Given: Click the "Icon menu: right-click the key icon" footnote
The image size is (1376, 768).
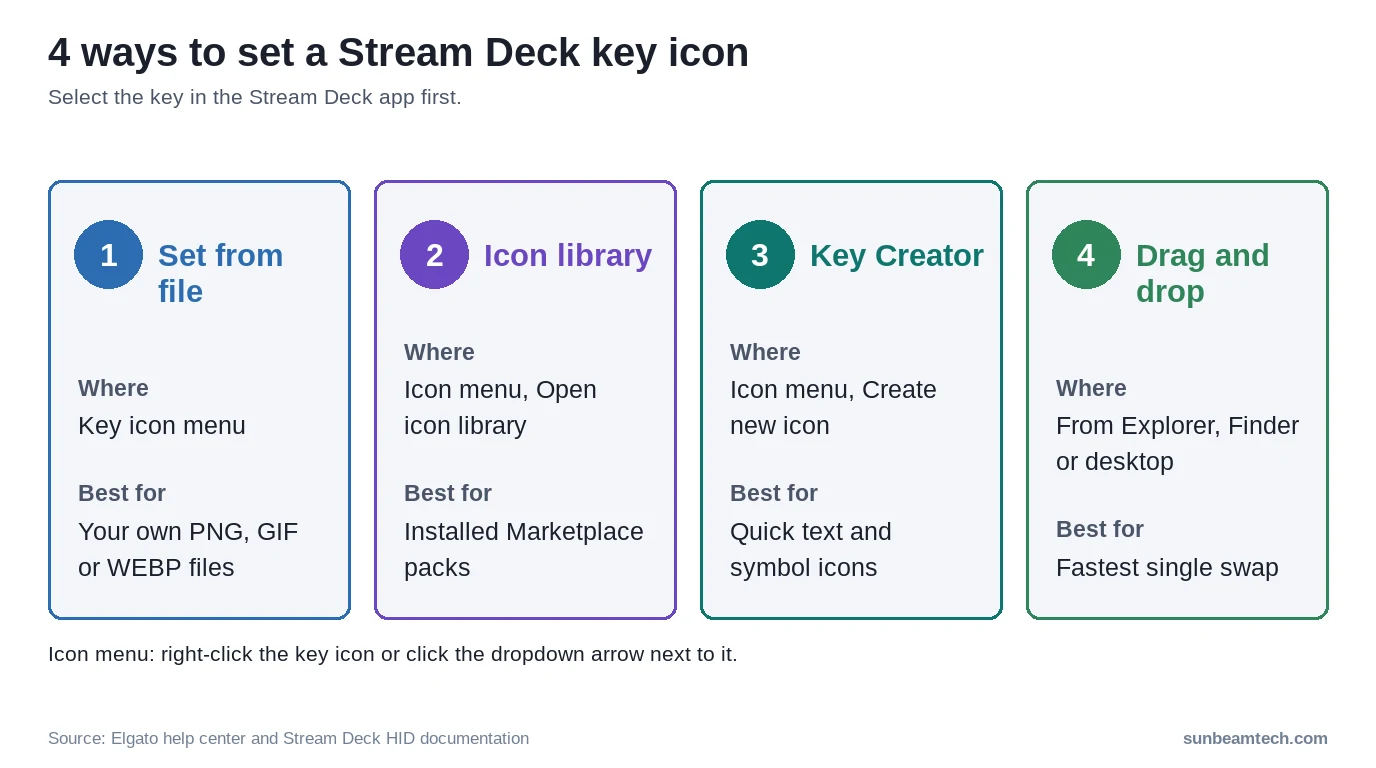Looking at the screenshot, I should [x=393, y=654].
